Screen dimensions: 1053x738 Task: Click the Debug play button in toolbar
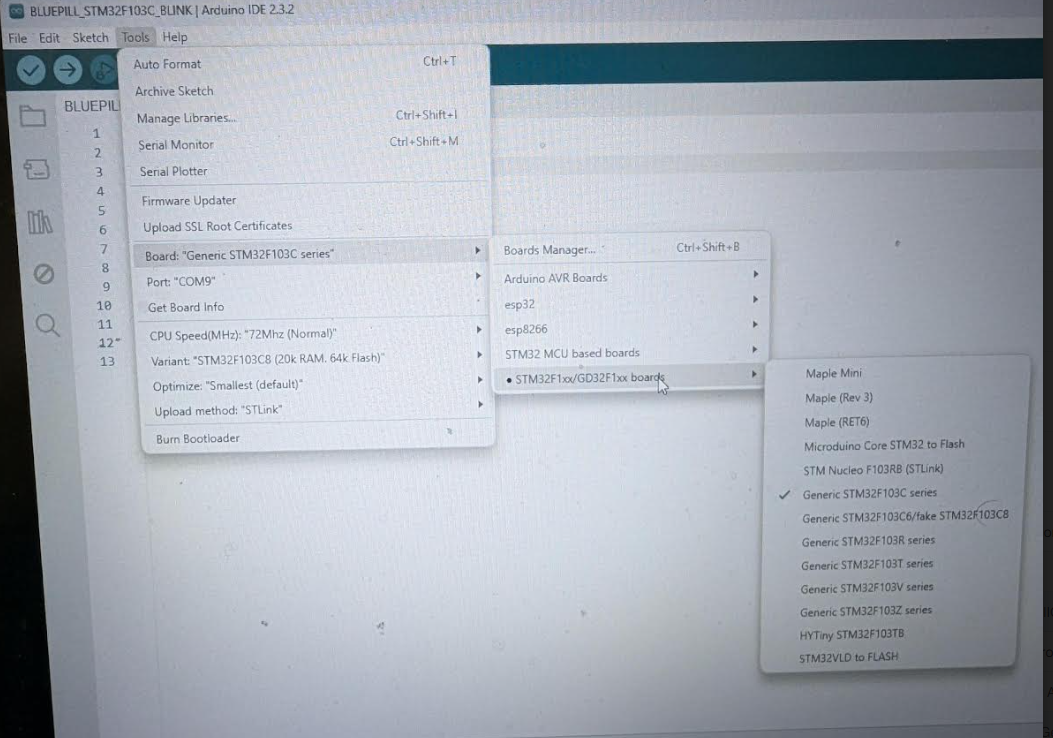[103, 70]
